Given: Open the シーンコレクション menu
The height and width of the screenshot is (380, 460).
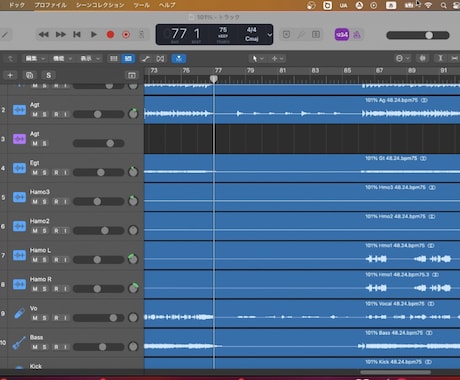Looking at the screenshot, I should 100,5.
